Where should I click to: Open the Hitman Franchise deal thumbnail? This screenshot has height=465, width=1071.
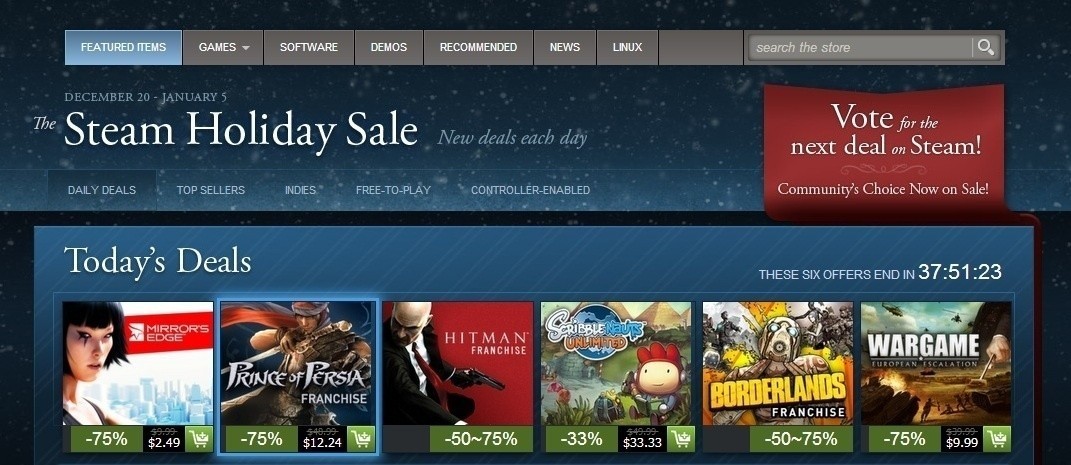coord(458,363)
